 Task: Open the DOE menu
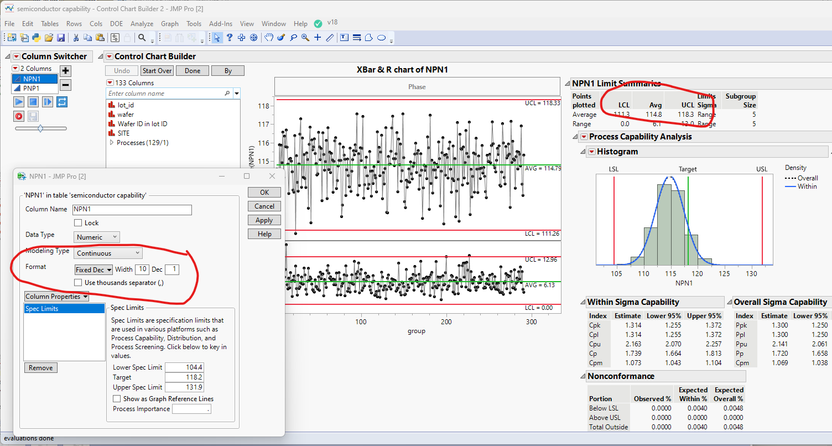114,22
